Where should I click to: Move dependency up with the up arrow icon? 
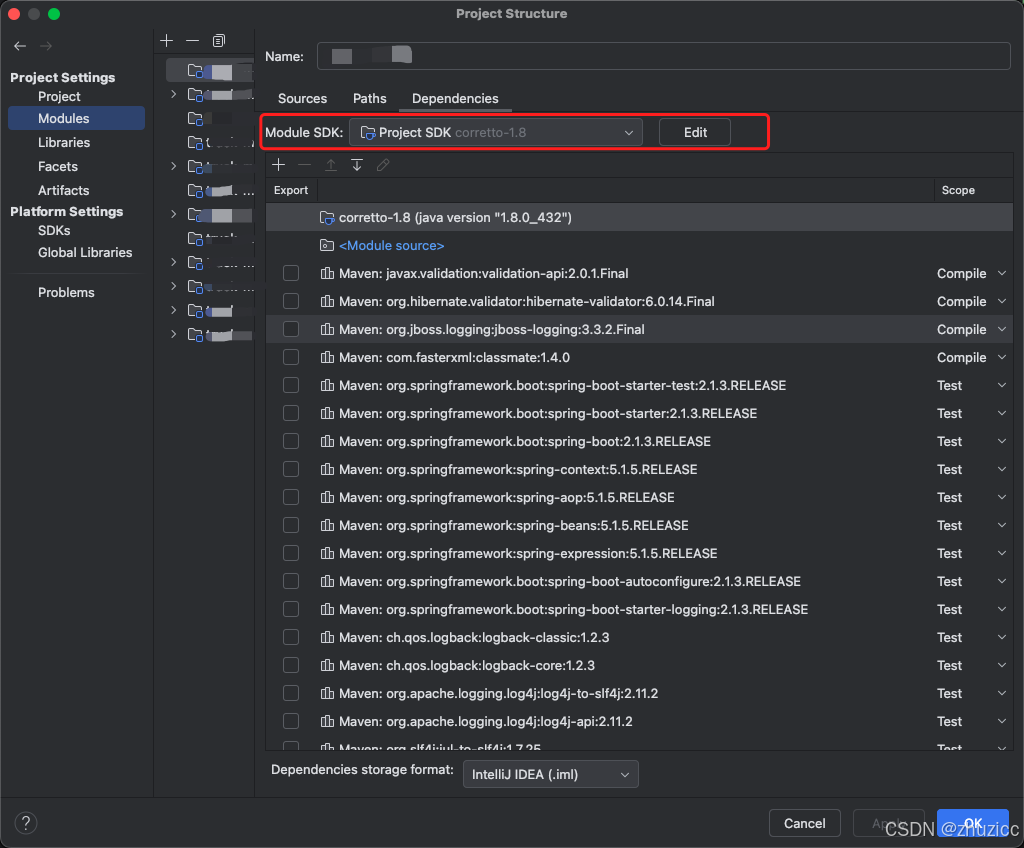(x=331, y=165)
